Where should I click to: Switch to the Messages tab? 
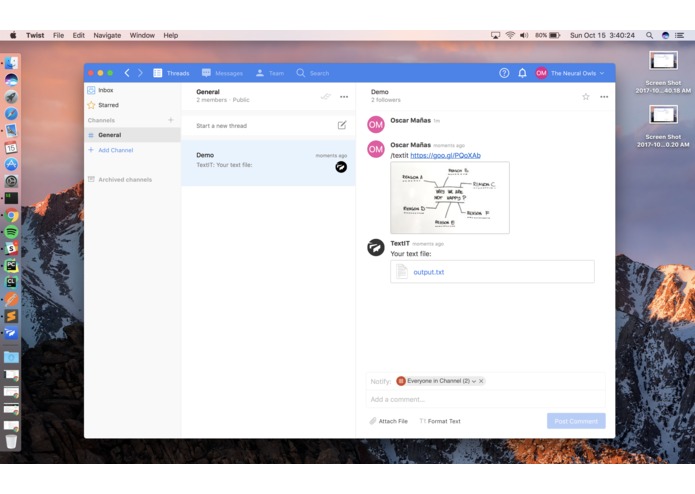(x=222, y=73)
